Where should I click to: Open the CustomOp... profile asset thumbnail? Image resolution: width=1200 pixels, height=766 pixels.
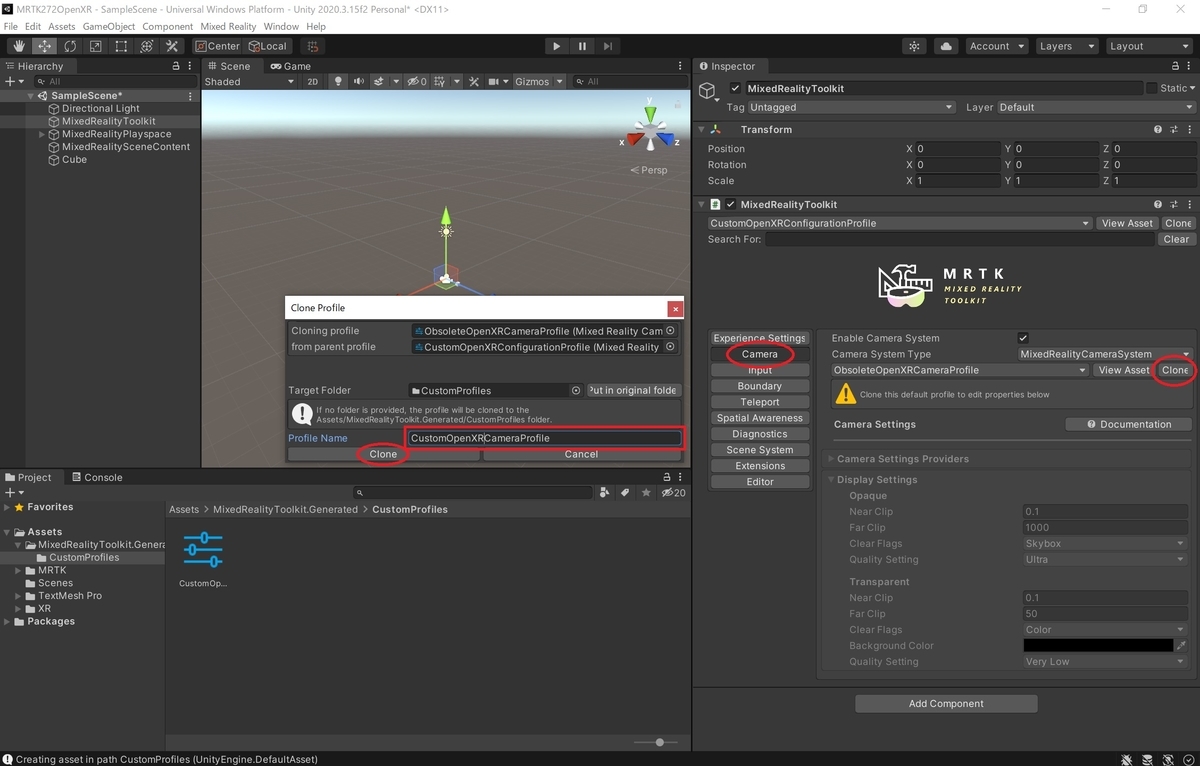pyautogui.click(x=203, y=550)
